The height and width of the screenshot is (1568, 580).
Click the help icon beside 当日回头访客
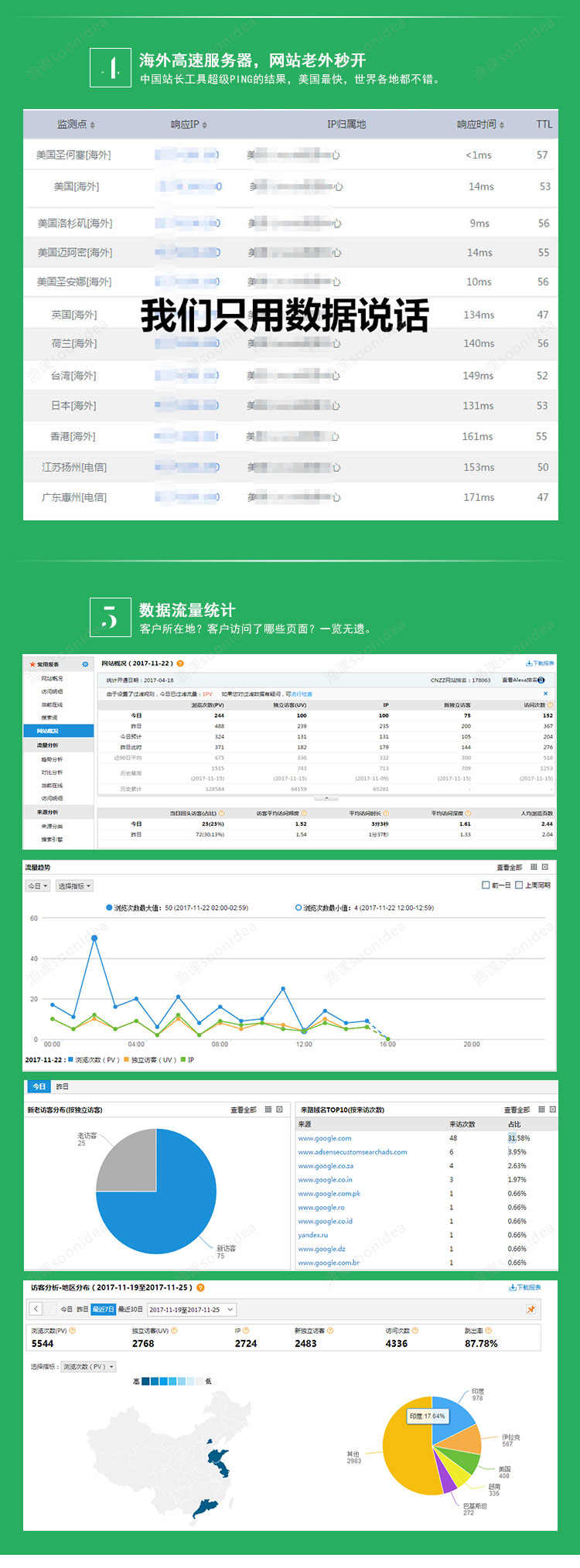[222, 813]
